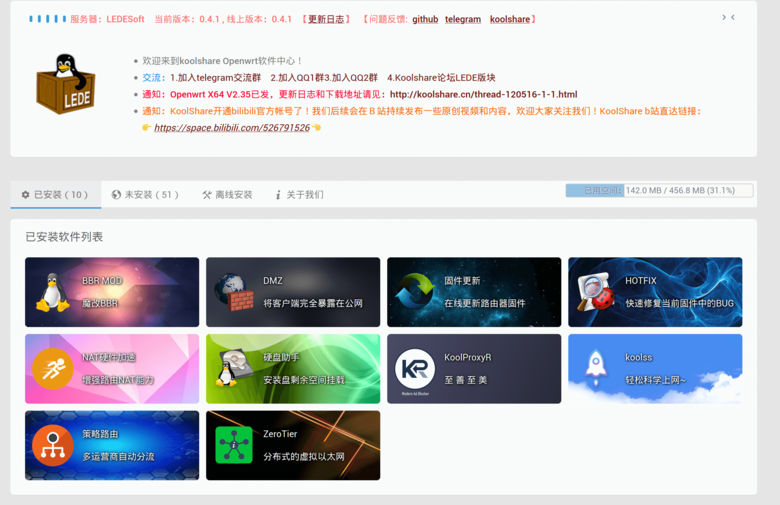Open the NAT硬件加速 plugin card
This screenshot has width=780, height=505.
click(112, 369)
